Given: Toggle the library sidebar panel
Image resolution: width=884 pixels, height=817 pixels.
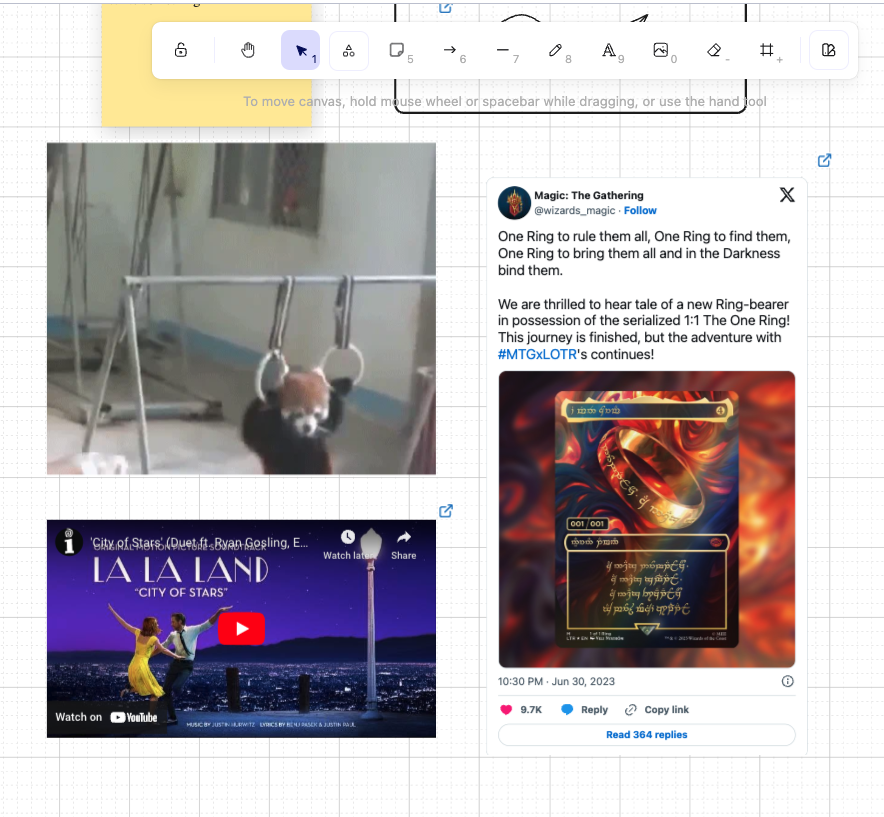Looking at the screenshot, I should click(x=828, y=50).
